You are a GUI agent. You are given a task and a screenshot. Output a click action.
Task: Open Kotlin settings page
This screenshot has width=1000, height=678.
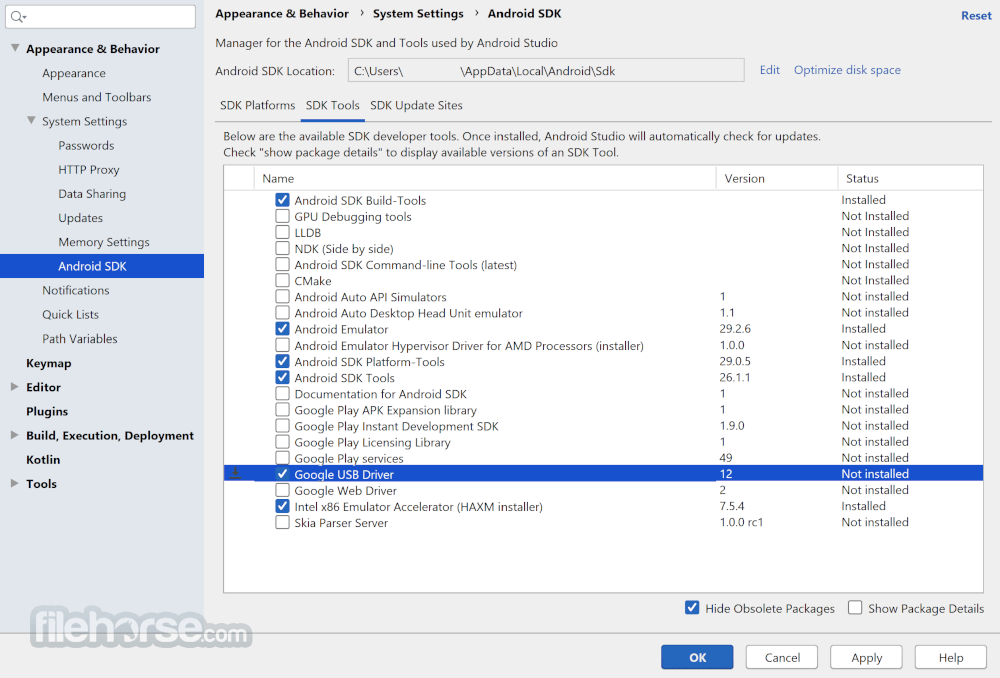point(43,459)
